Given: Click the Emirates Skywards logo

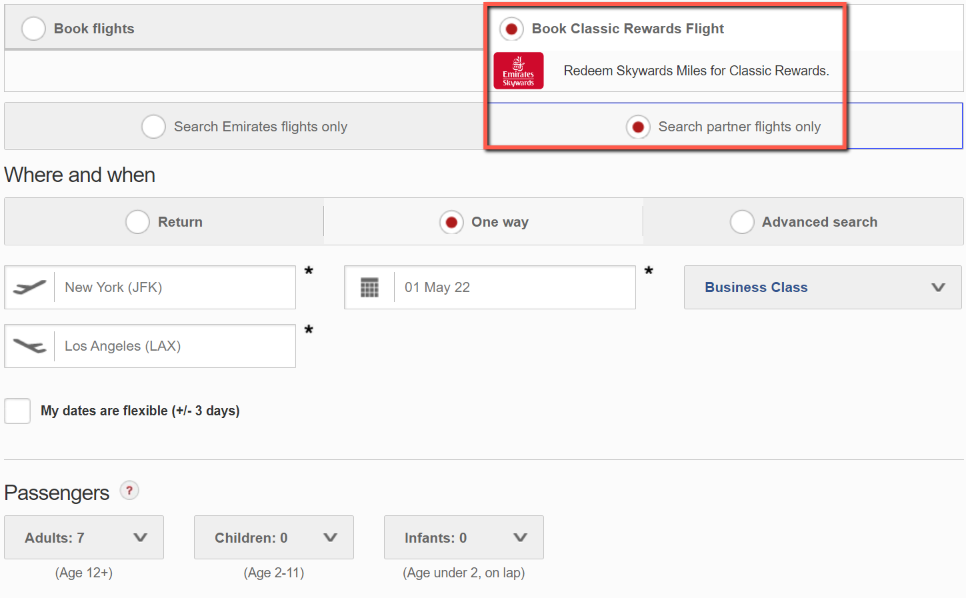Looking at the screenshot, I should click(519, 71).
